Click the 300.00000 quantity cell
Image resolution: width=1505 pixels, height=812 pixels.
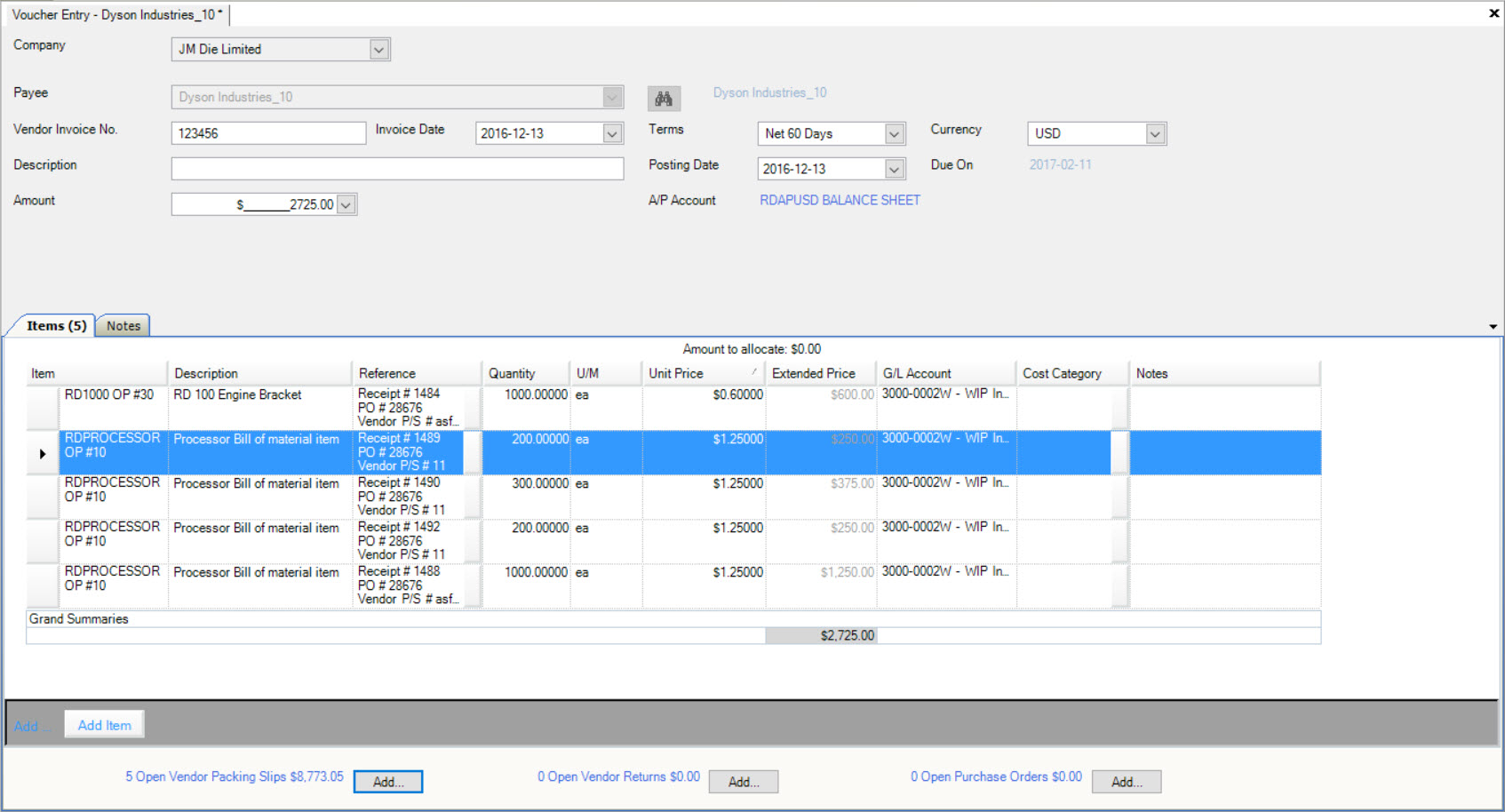(526, 497)
